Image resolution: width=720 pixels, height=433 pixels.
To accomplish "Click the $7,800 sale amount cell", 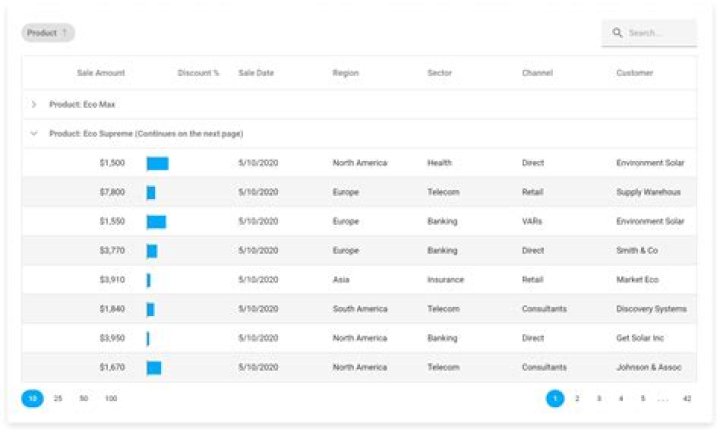I will (112, 192).
